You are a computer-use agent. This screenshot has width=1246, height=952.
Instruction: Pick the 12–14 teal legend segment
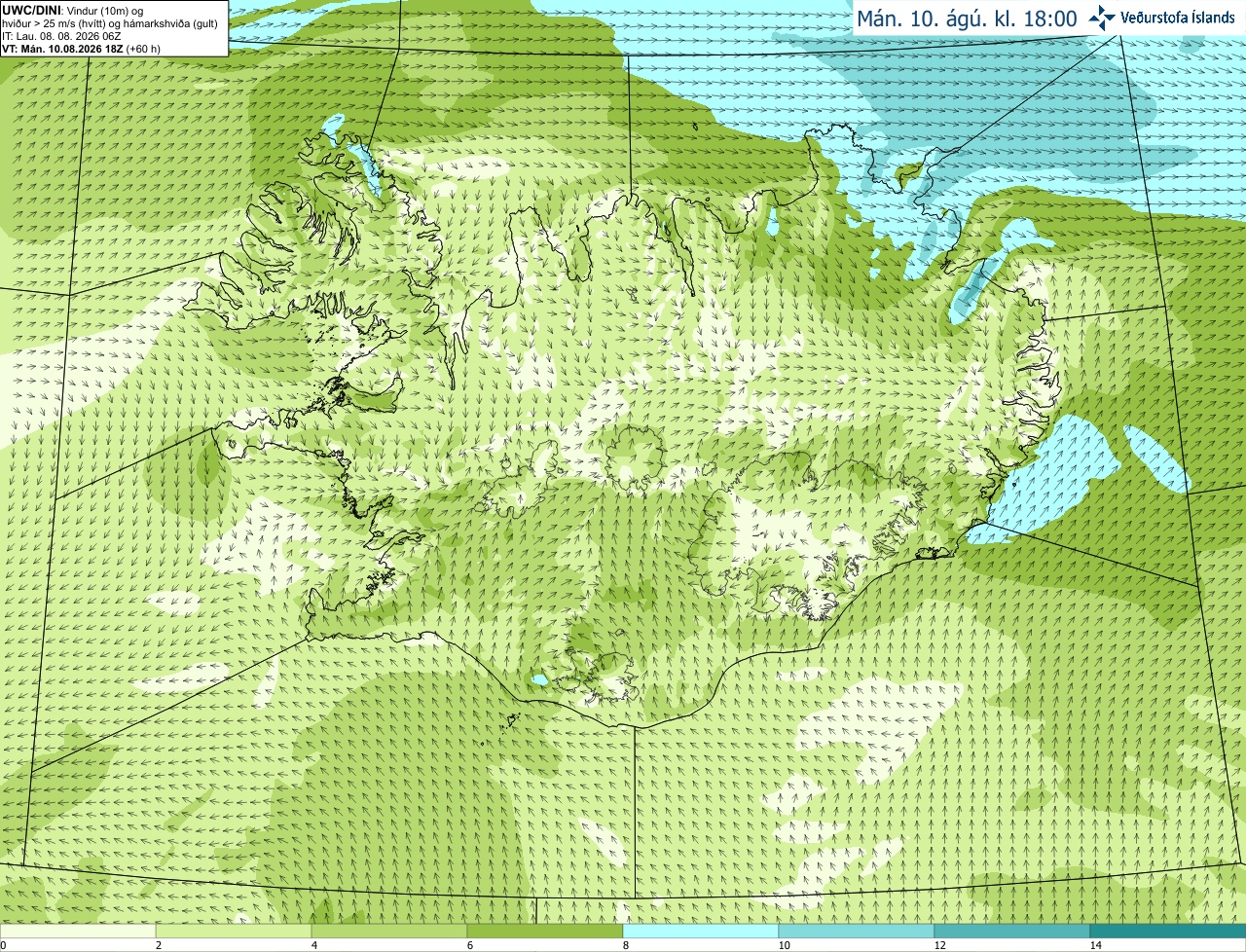click(x=1012, y=932)
